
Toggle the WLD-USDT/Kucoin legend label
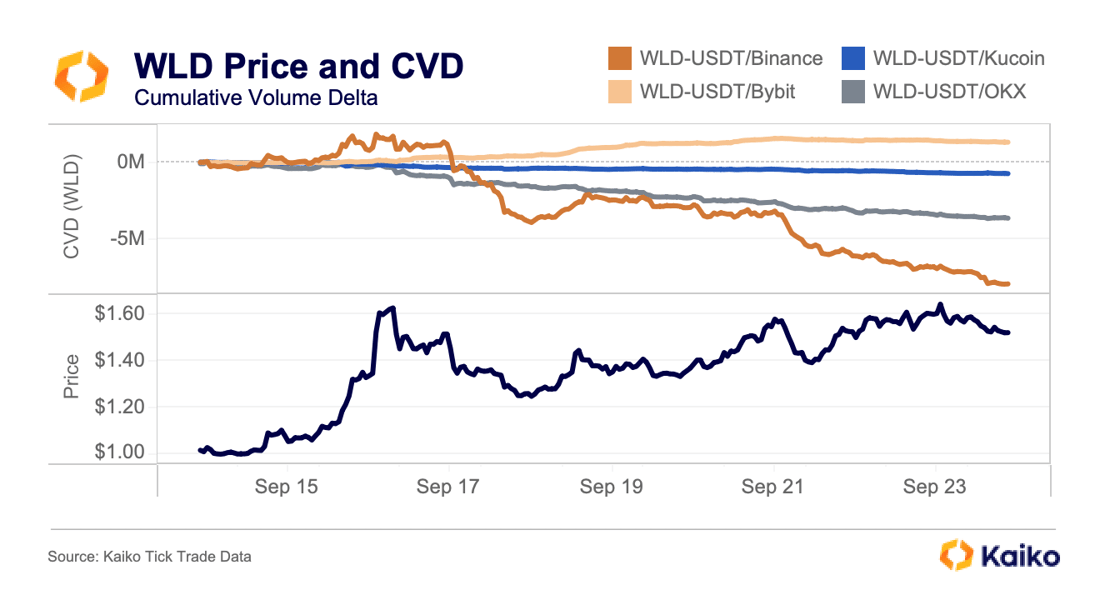coord(959,58)
